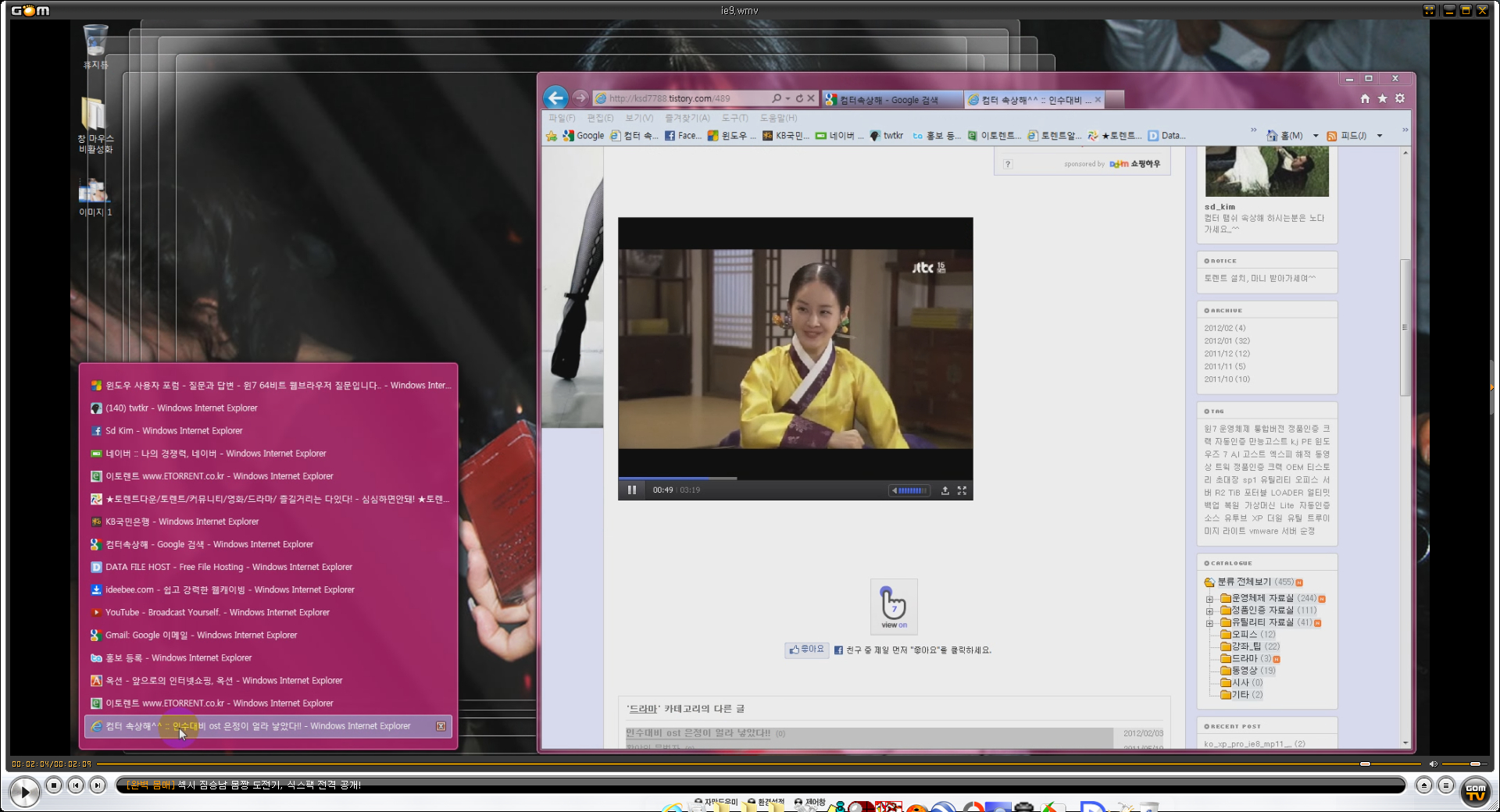The image size is (1500, 812).
Task: Open the new tab button in IE
Action: click(1115, 100)
